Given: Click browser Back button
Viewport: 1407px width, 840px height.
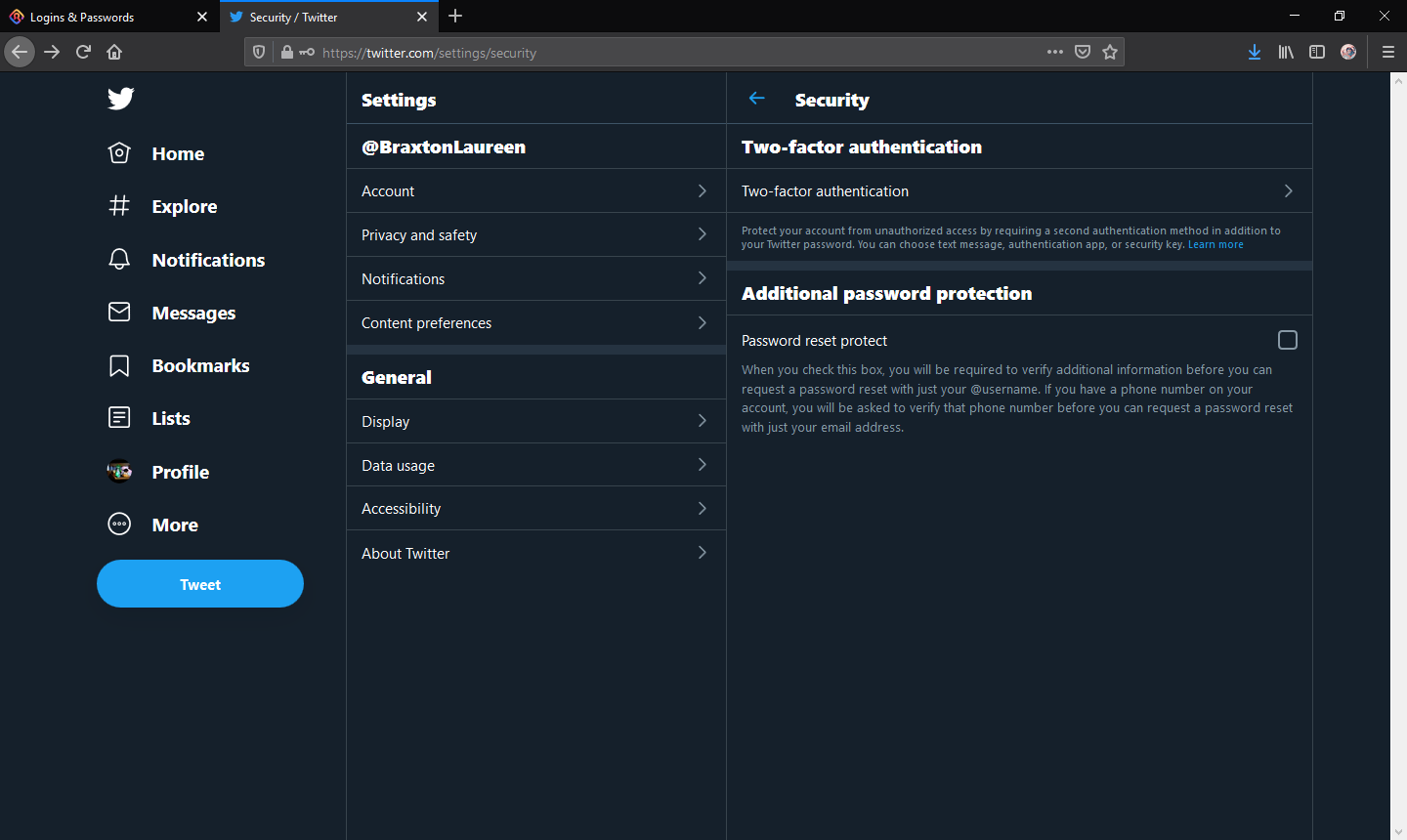Looking at the screenshot, I should pos(20,52).
